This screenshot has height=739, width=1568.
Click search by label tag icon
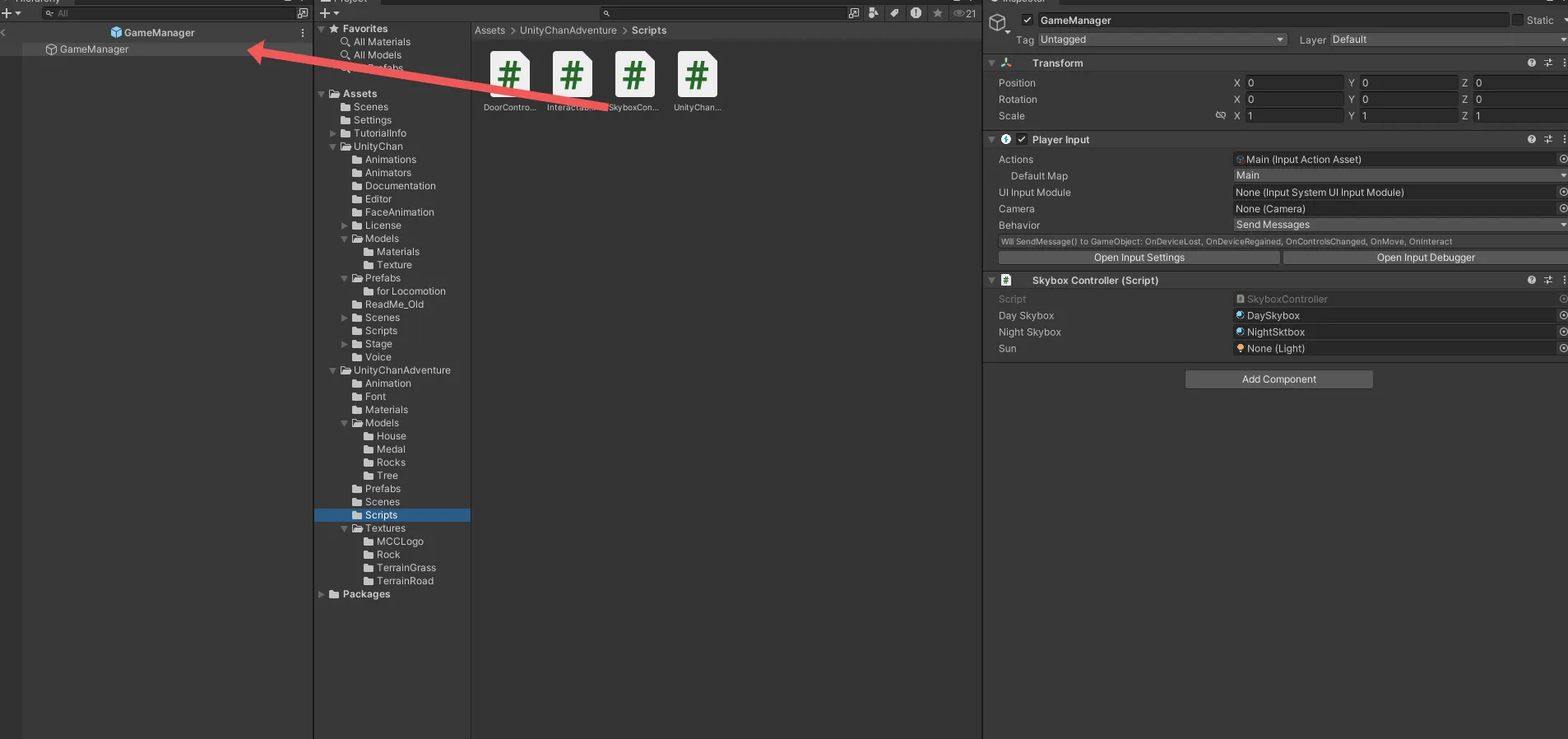(x=894, y=13)
